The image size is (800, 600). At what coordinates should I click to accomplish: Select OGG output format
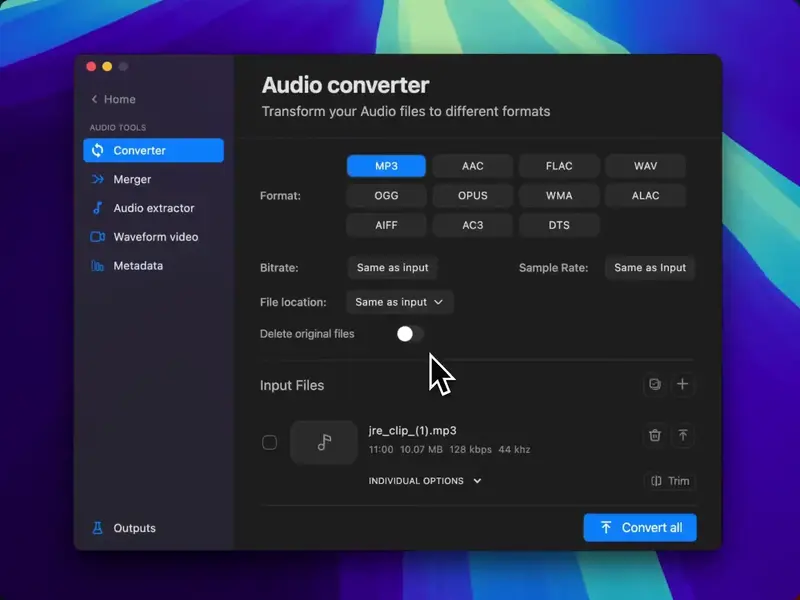point(386,195)
